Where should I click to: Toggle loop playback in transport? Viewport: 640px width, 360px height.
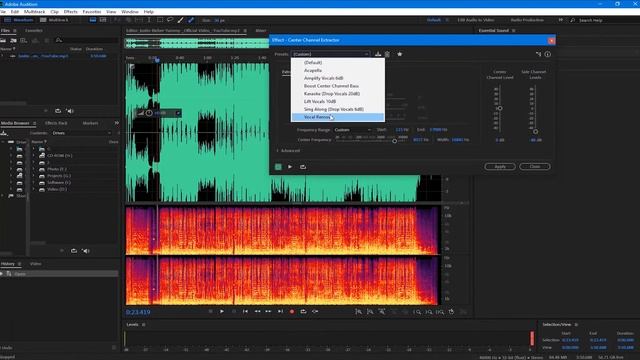point(303,311)
